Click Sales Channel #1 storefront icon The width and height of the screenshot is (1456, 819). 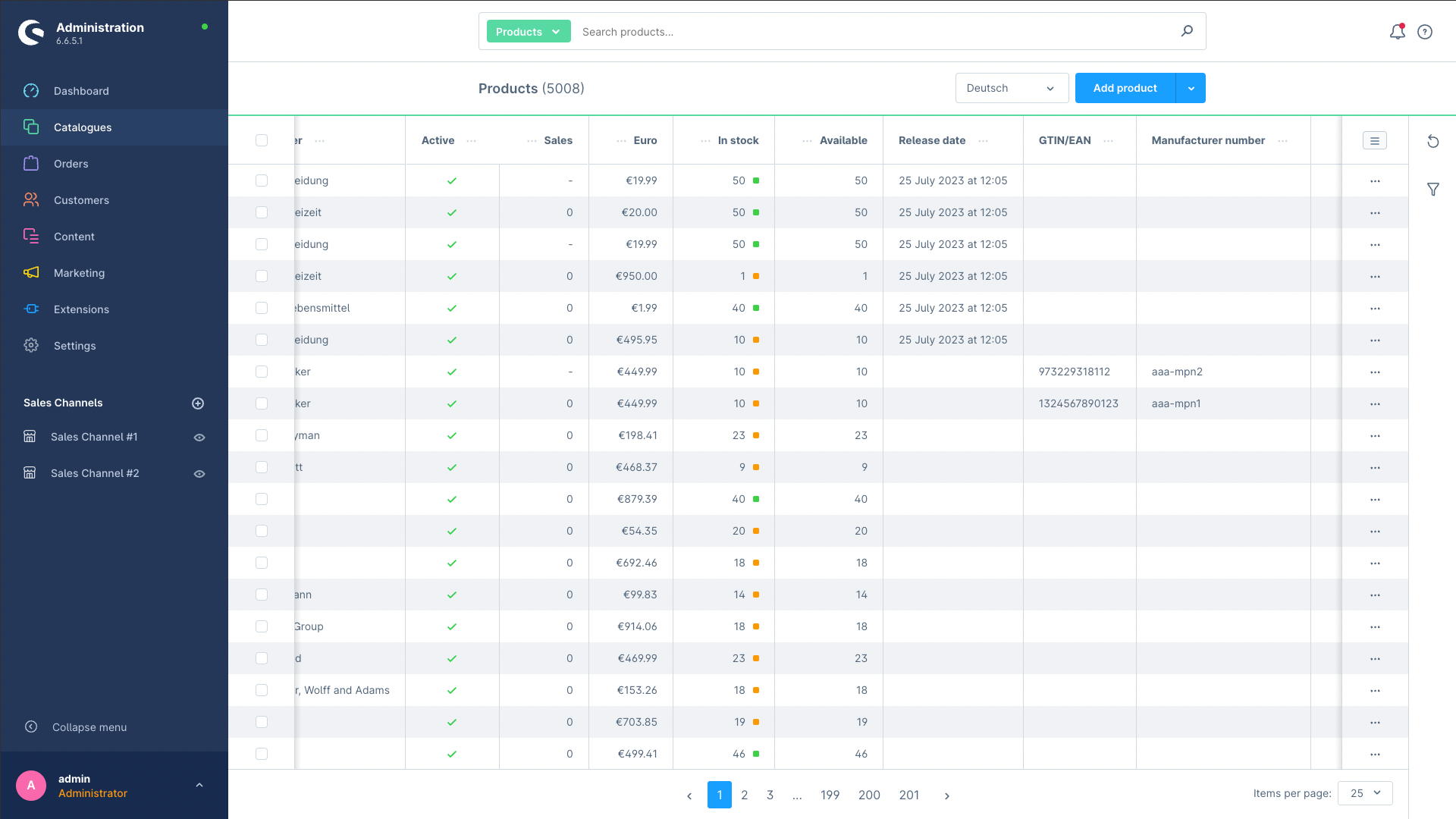[30, 437]
